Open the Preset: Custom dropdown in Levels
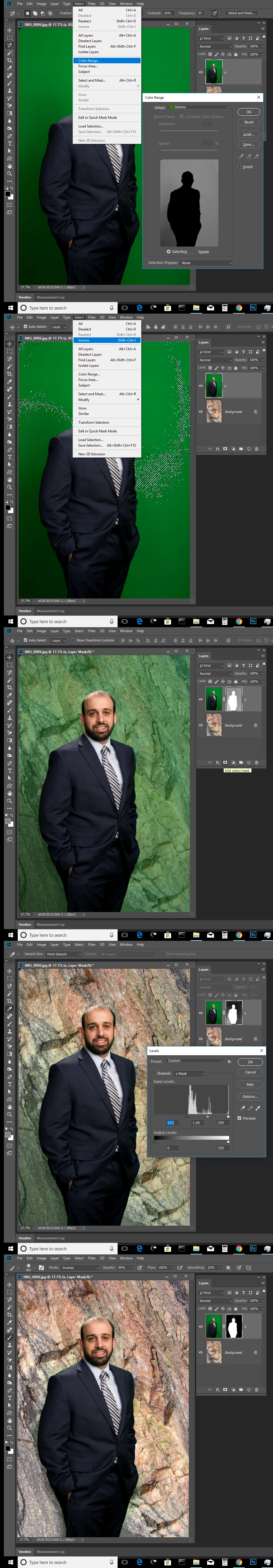This screenshot has height=1568, width=273. pyautogui.click(x=195, y=1061)
